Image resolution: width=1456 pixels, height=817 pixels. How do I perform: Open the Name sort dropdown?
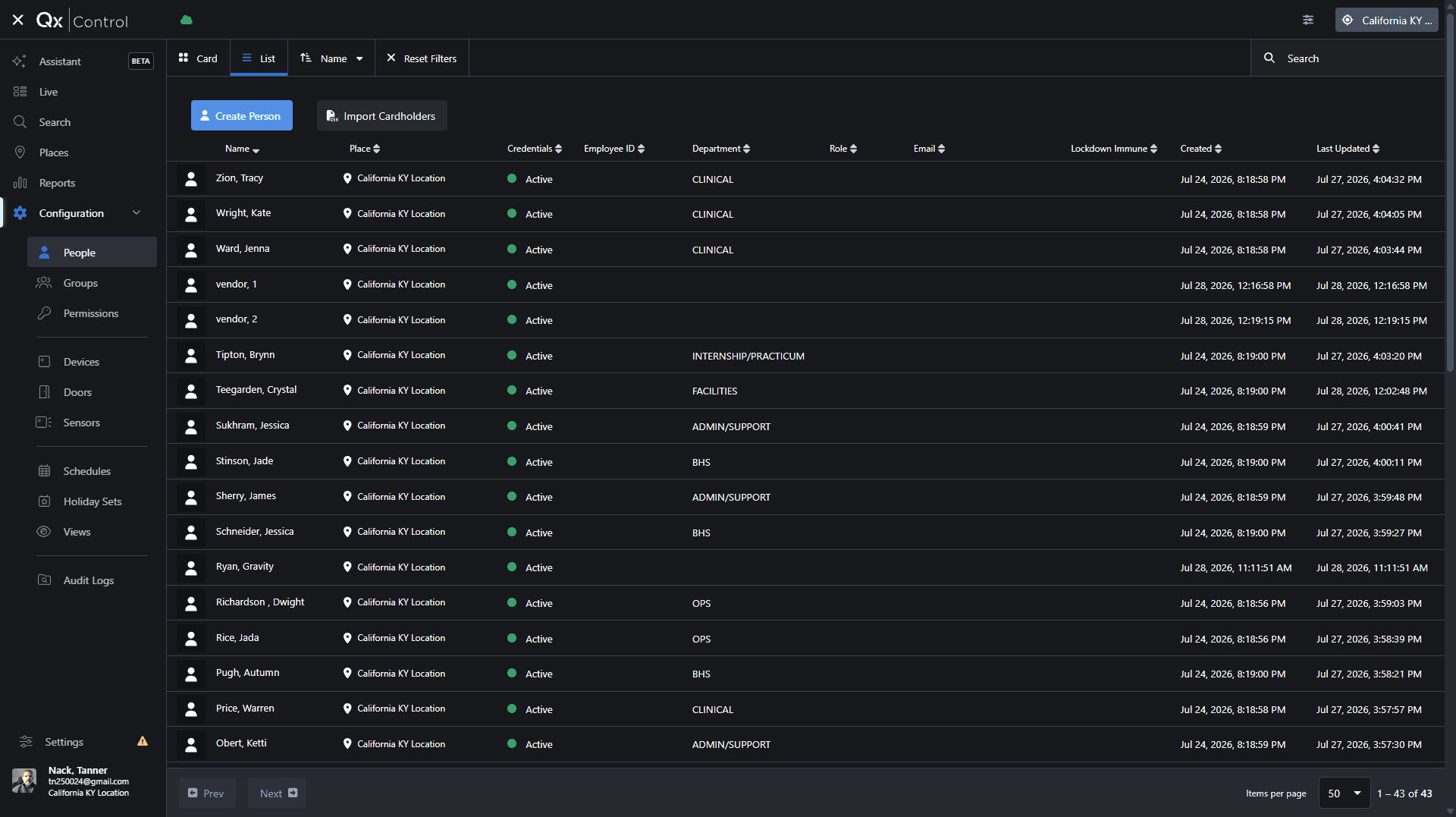pos(331,58)
